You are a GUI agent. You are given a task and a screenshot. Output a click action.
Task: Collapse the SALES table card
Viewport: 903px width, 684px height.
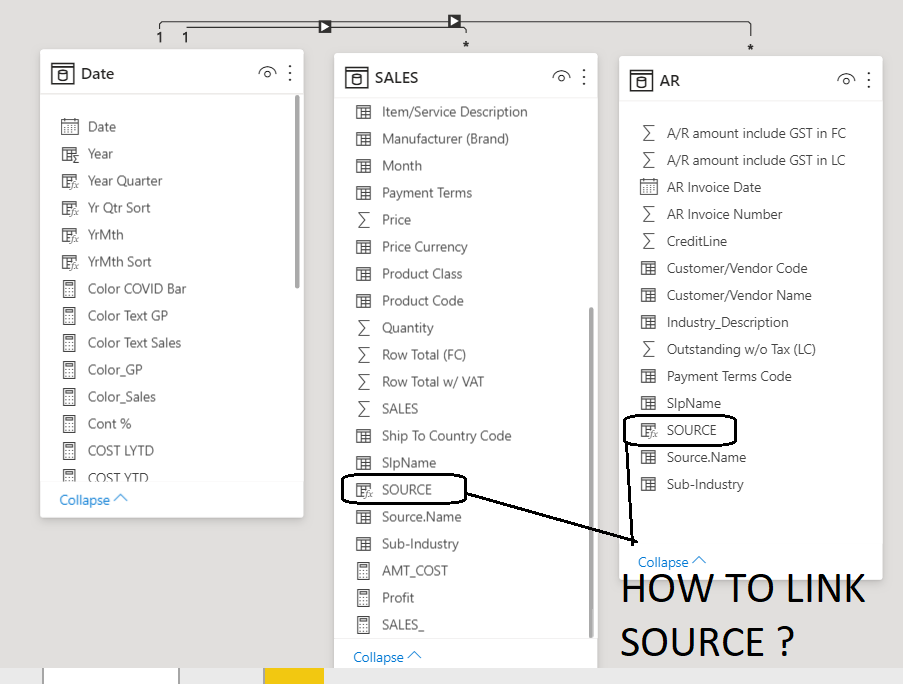(x=386, y=657)
